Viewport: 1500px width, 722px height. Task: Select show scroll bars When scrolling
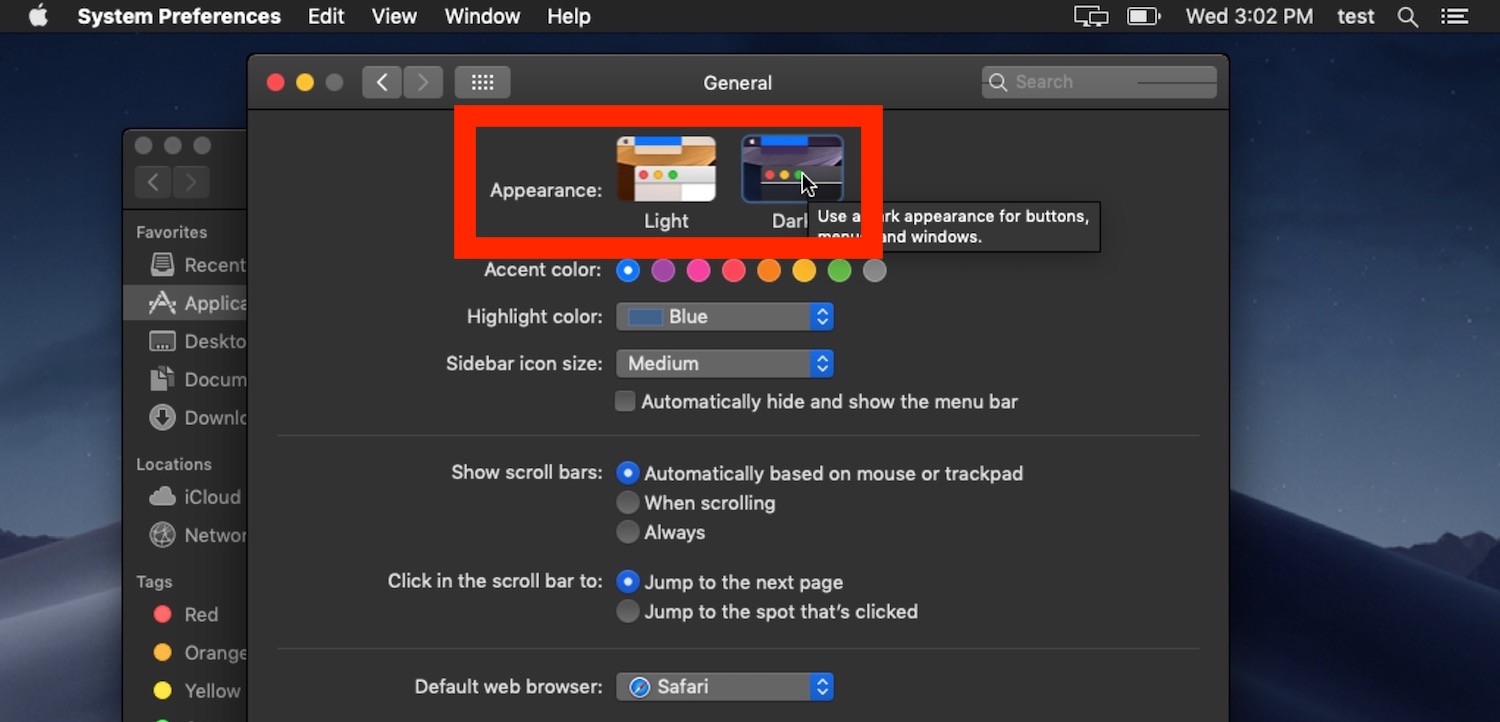pyautogui.click(x=628, y=502)
